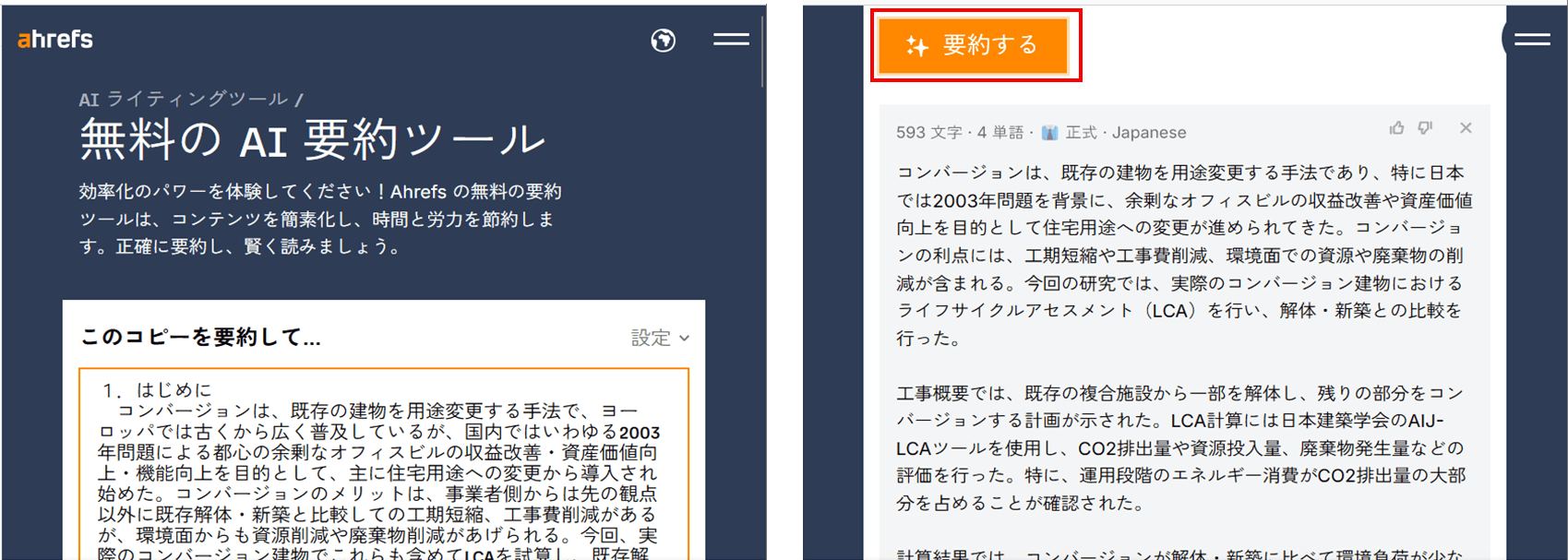This screenshot has width=1568, height=560.
Task: Expand the 設定 settings dropdown
Action: click(x=660, y=338)
